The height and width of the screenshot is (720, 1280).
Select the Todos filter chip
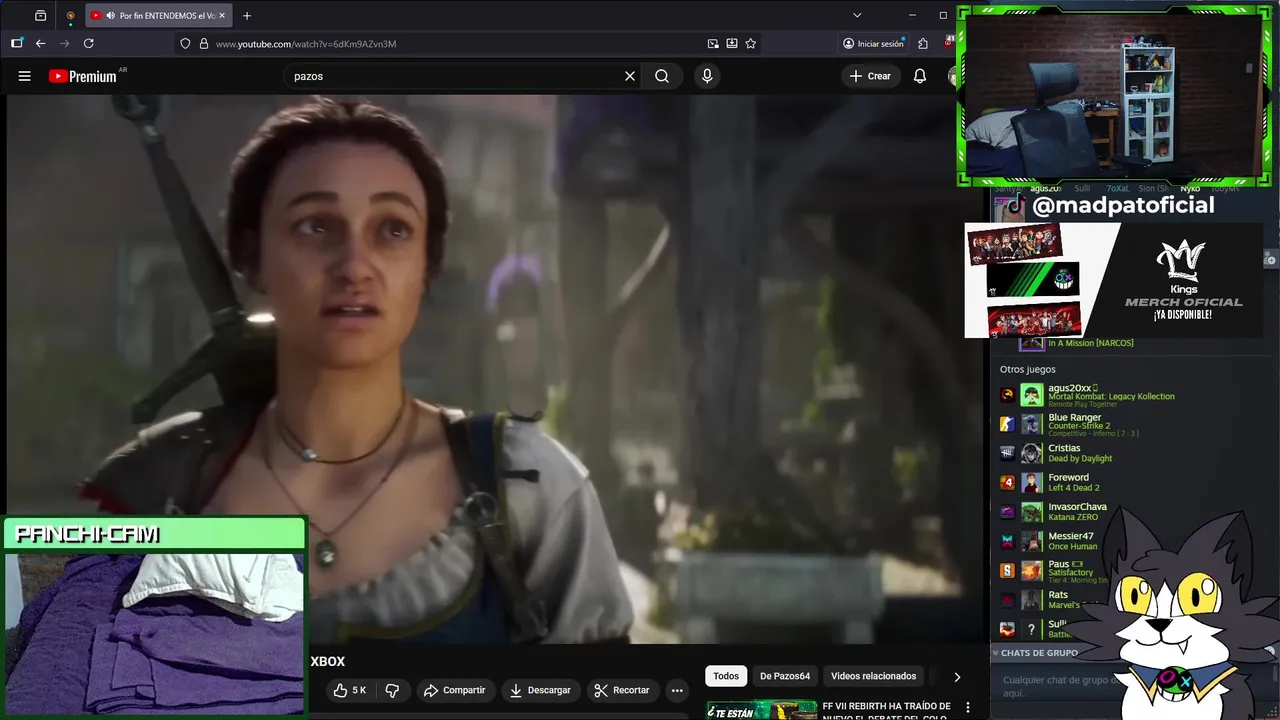[x=726, y=676]
